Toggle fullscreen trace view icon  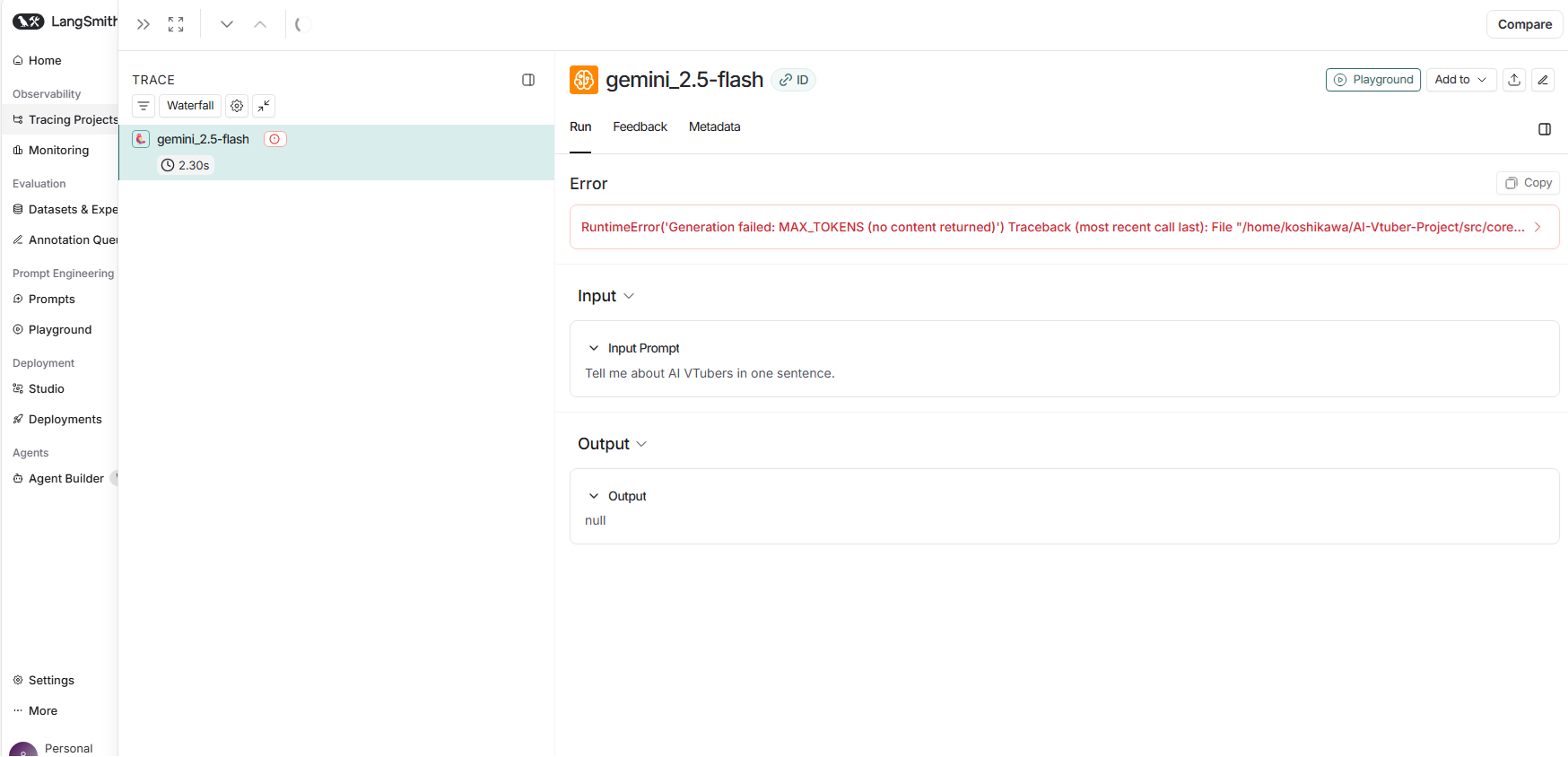click(x=176, y=24)
